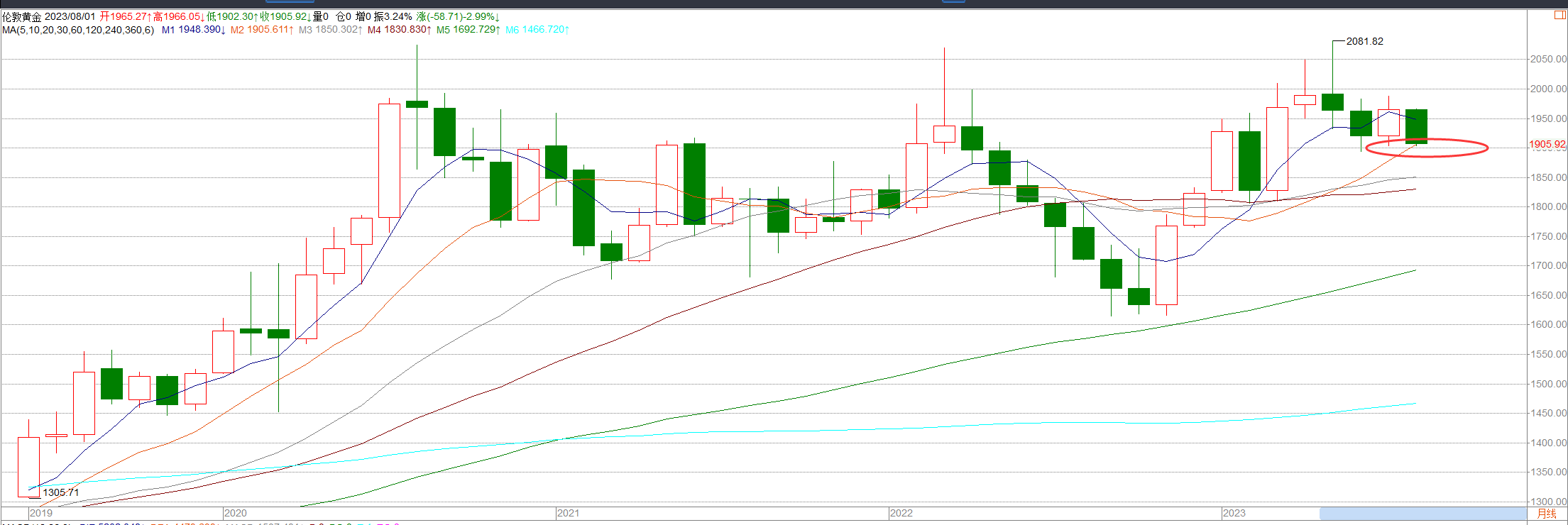Click the red 1905.92 current price tag
The height and width of the screenshot is (525, 1568).
click(1547, 144)
